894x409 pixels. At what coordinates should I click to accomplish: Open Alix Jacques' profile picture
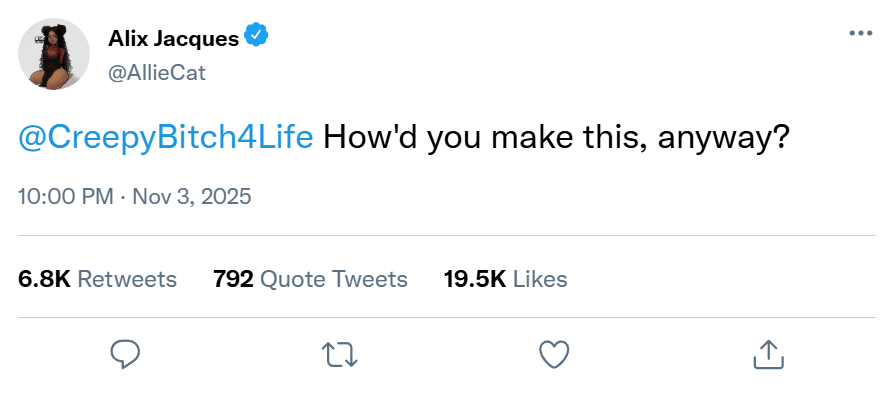(54, 53)
